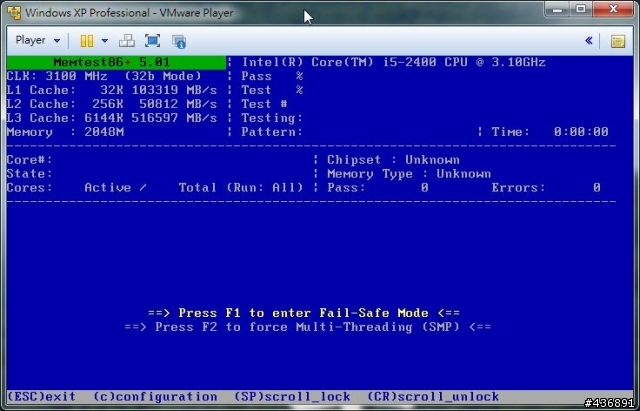Click the State: label

click(x=29, y=174)
